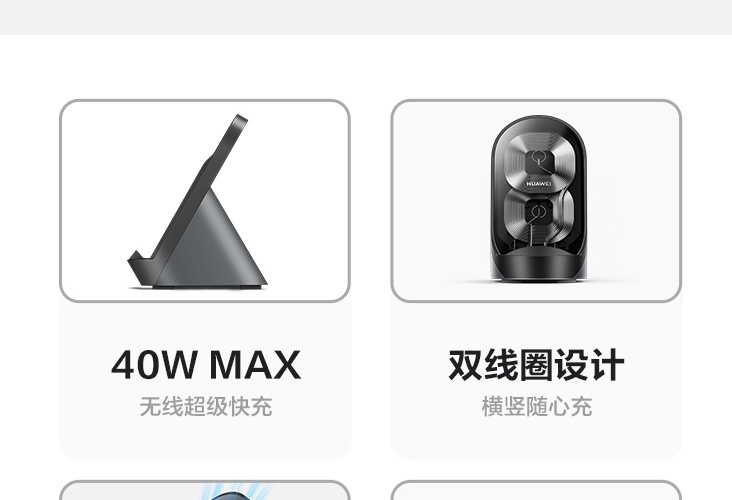The image size is (732, 500).
Task: Click the 无线超级快充 subtitle
Action: pos(206,407)
